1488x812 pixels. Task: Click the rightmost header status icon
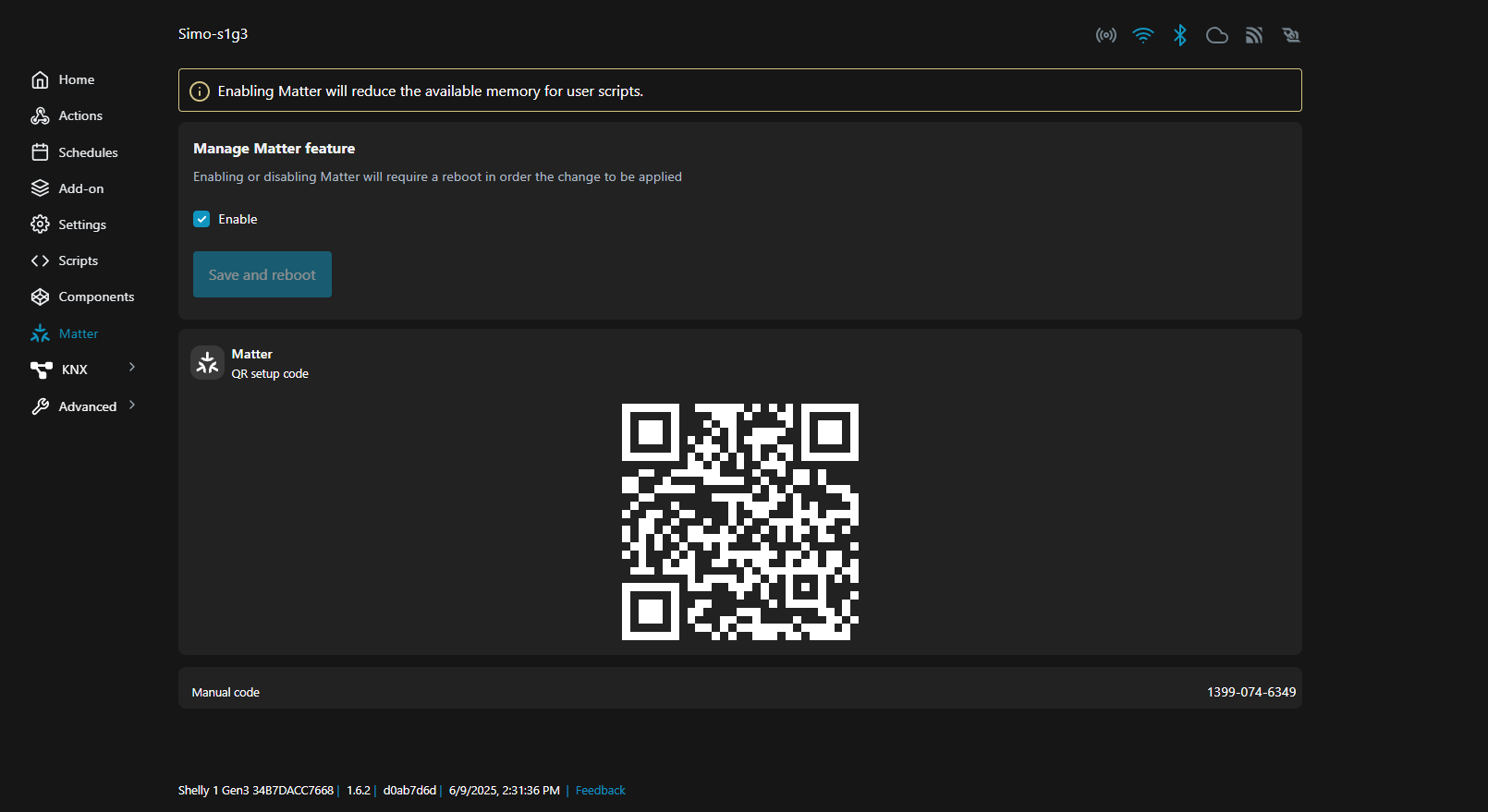(1291, 35)
